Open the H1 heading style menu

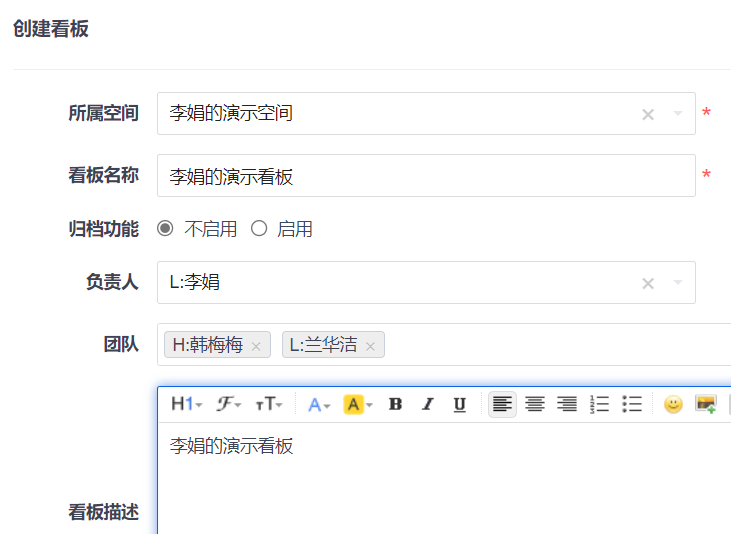coord(186,404)
